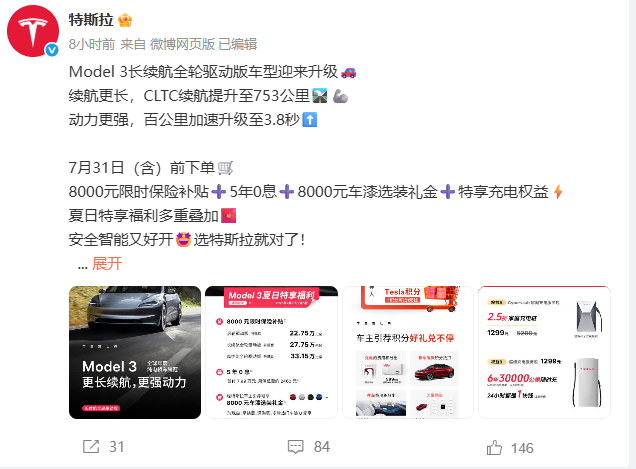This screenshot has height=469, width=636.
Task: Open the Model 3 更长续航 image thumbnail
Action: pyautogui.click(x=135, y=352)
